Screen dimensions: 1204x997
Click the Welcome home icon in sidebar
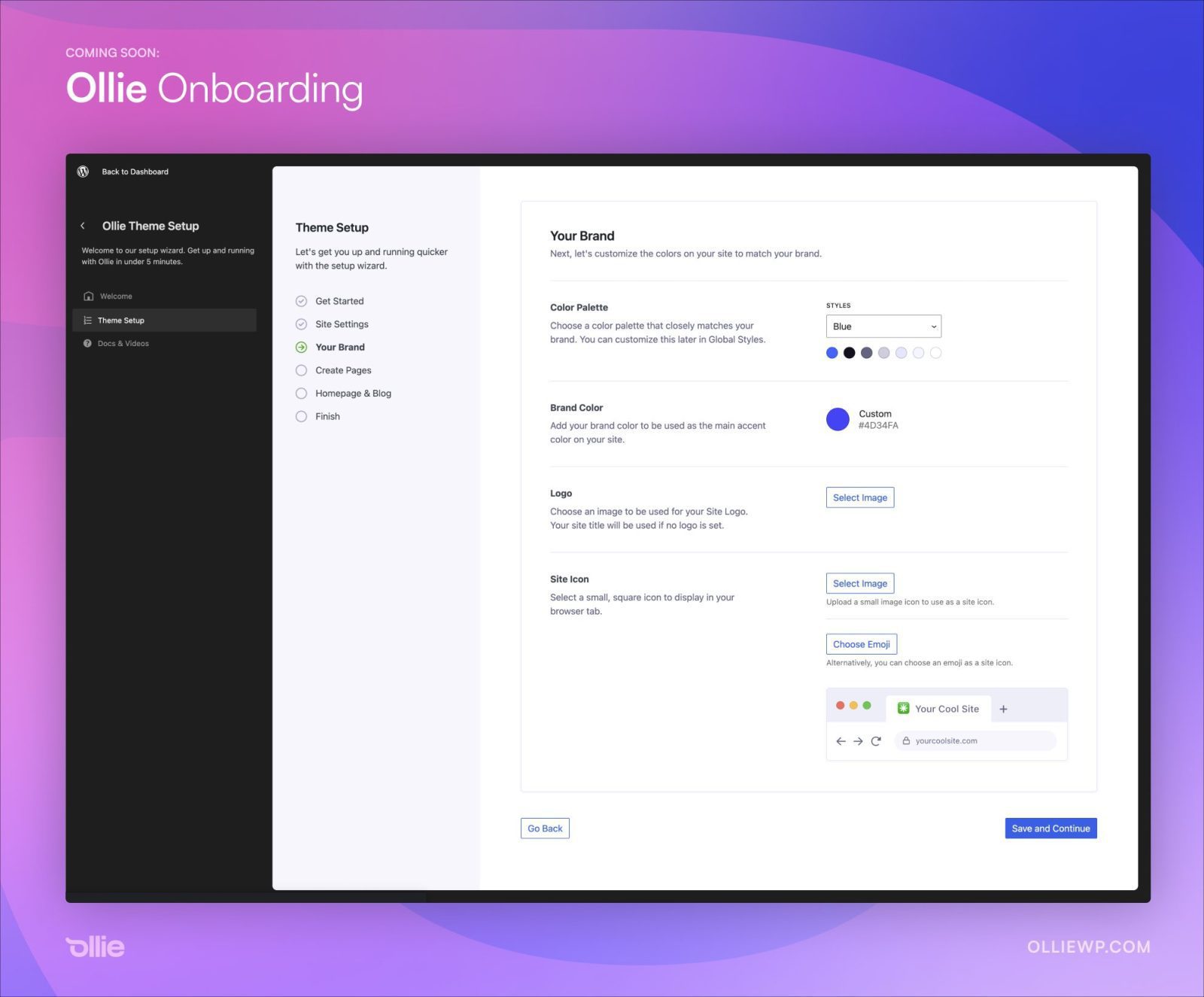pos(89,296)
